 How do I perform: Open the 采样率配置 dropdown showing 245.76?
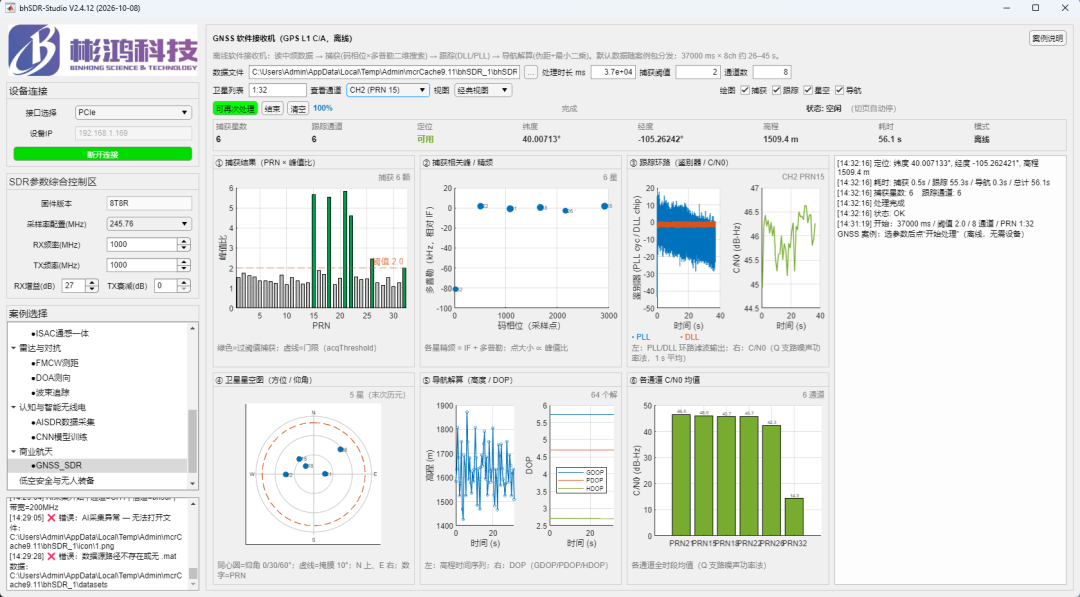[x=149, y=224]
